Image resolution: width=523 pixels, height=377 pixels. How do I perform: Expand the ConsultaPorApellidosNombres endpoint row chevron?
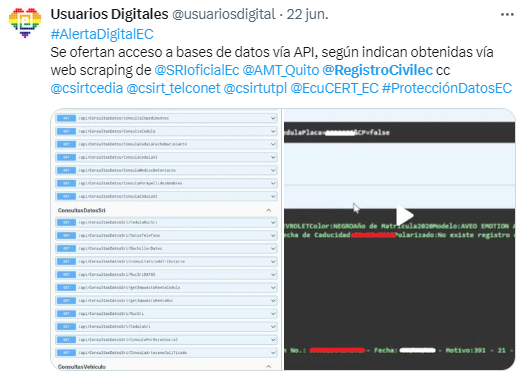pyautogui.click(x=273, y=183)
